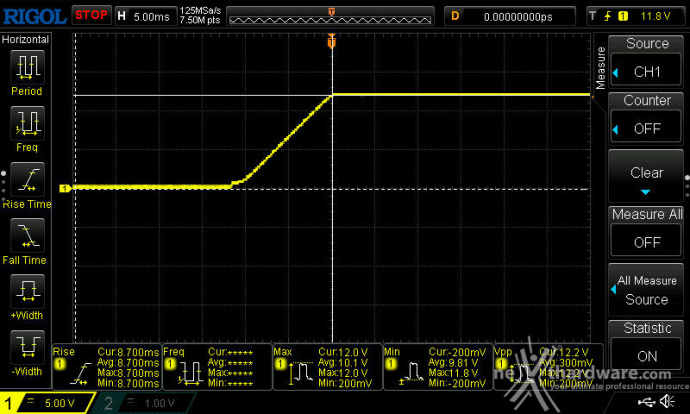The image size is (690, 414).
Task: Select channel 1 5.00 V tab
Action: (46, 403)
